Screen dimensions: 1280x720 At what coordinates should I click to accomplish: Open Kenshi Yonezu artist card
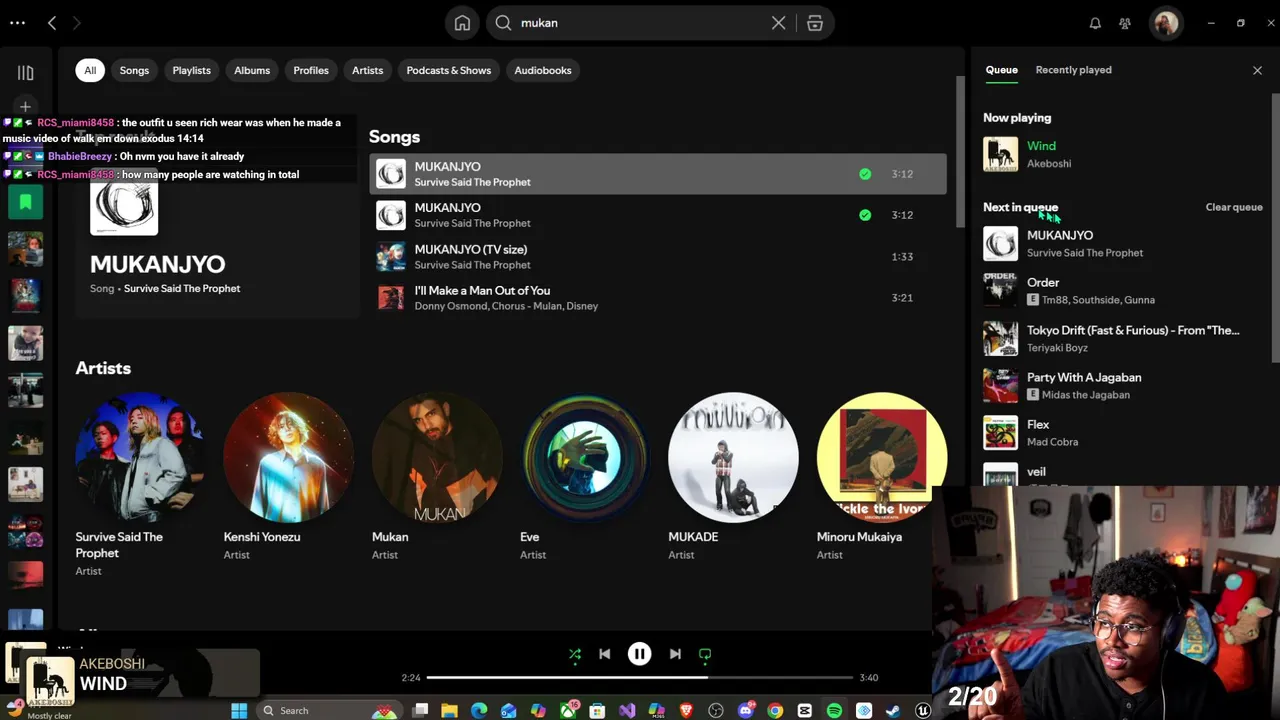(288, 476)
